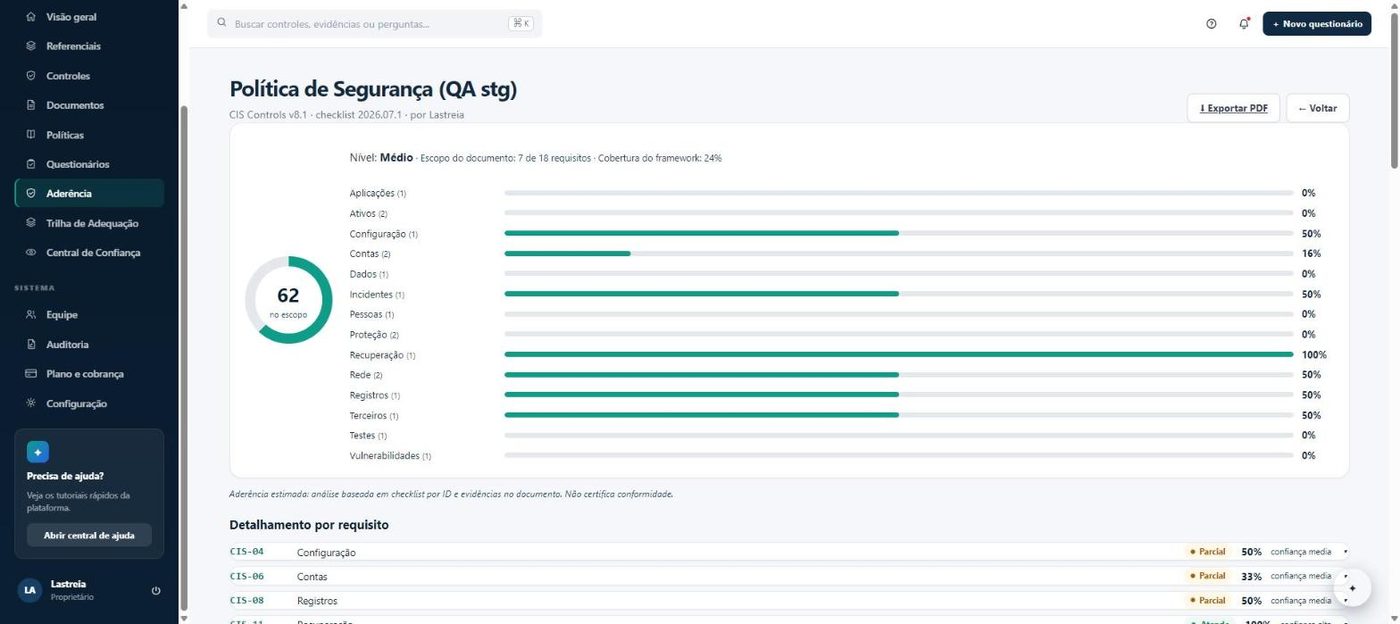Export the report with Exportar PDF
Viewport: 1400px width, 624px height.
pyautogui.click(x=1233, y=108)
